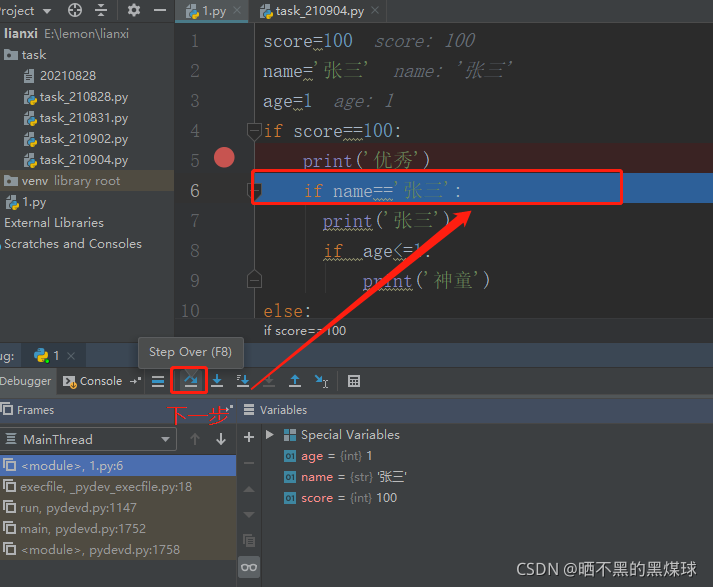Click line number 1 in the gutter
This screenshot has width=713, height=587.
point(195,41)
